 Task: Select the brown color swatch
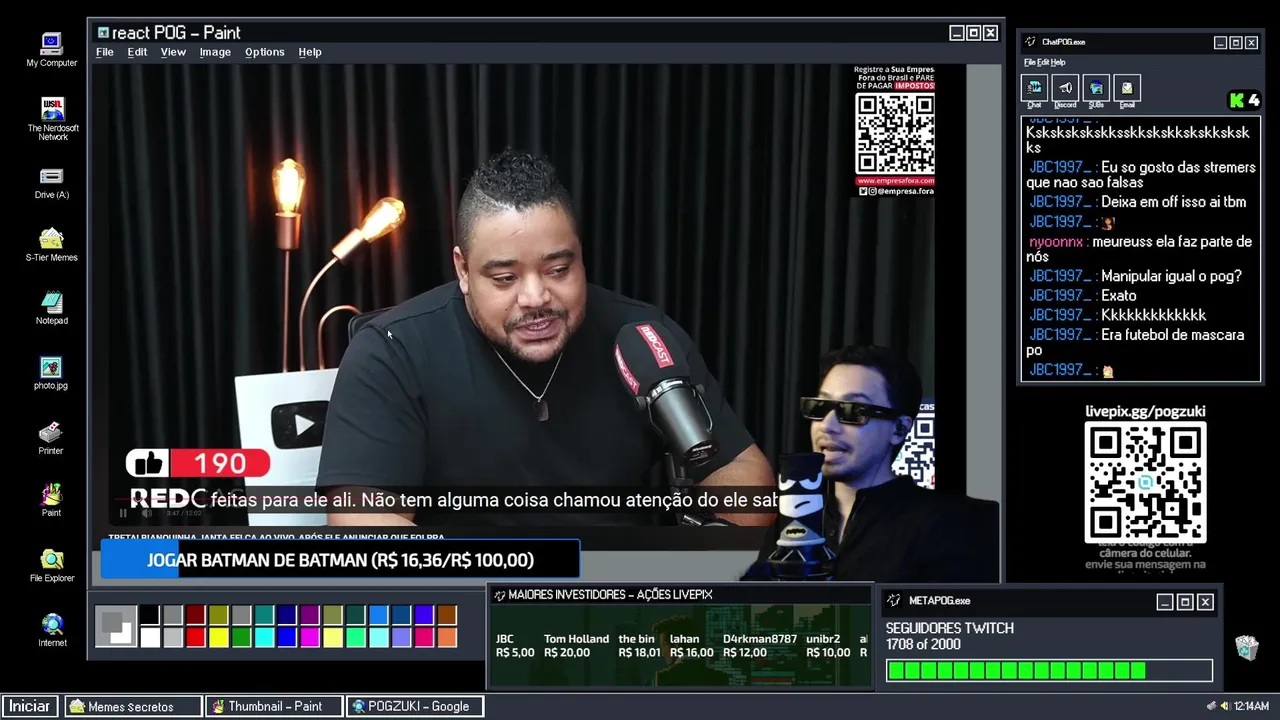(446, 615)
